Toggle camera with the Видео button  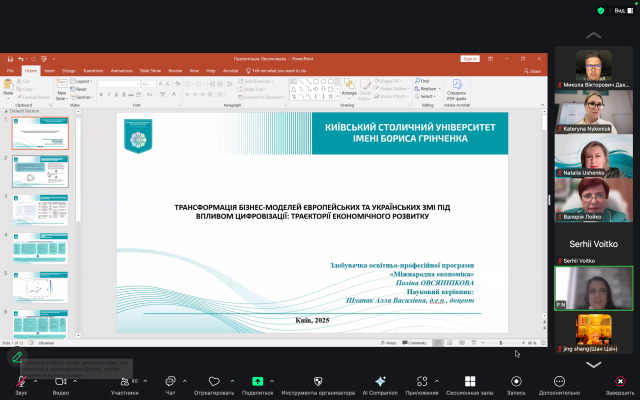pyautogui.click(x=60, y=382)
